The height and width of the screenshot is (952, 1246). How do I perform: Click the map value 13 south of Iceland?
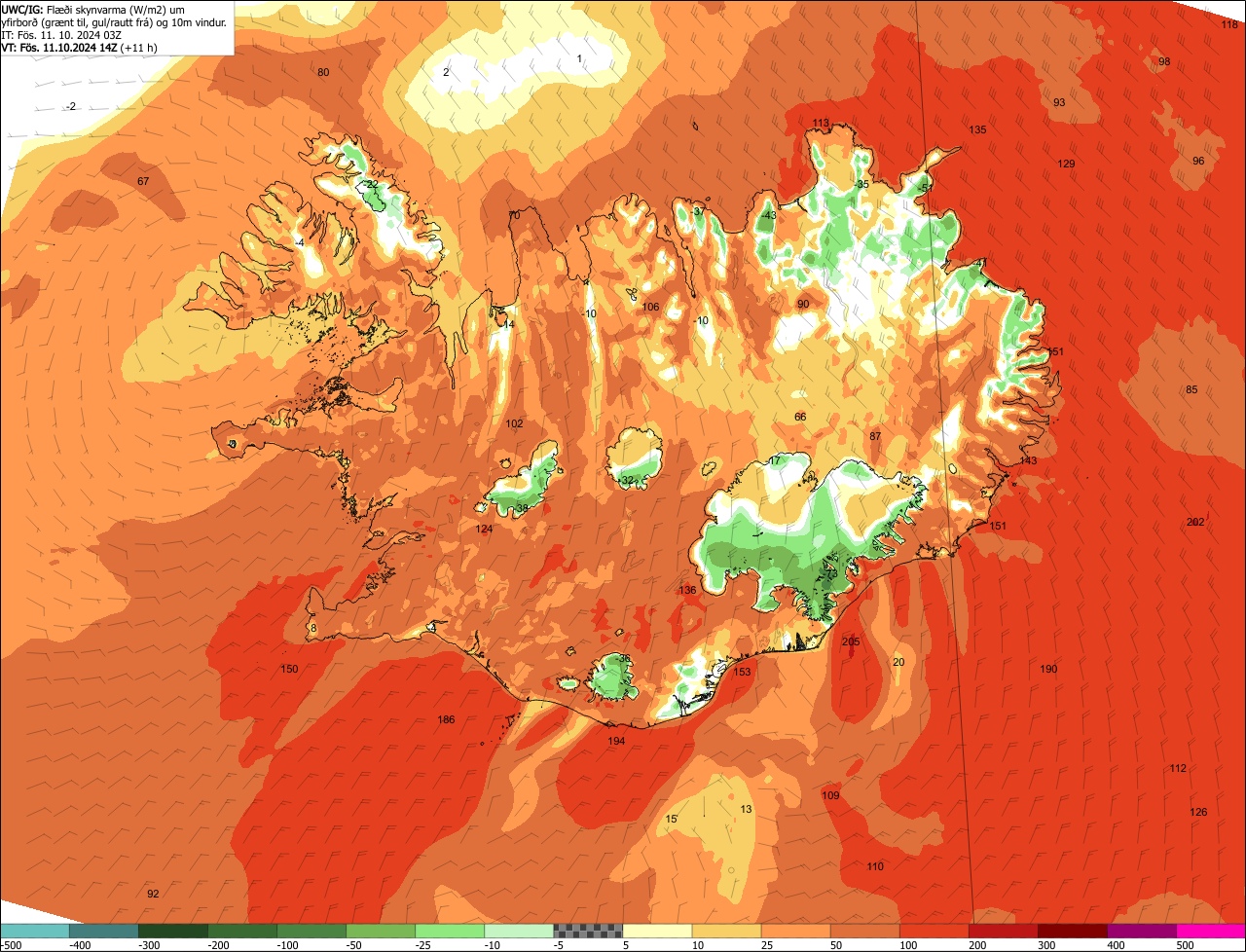[x=746, y=809]
